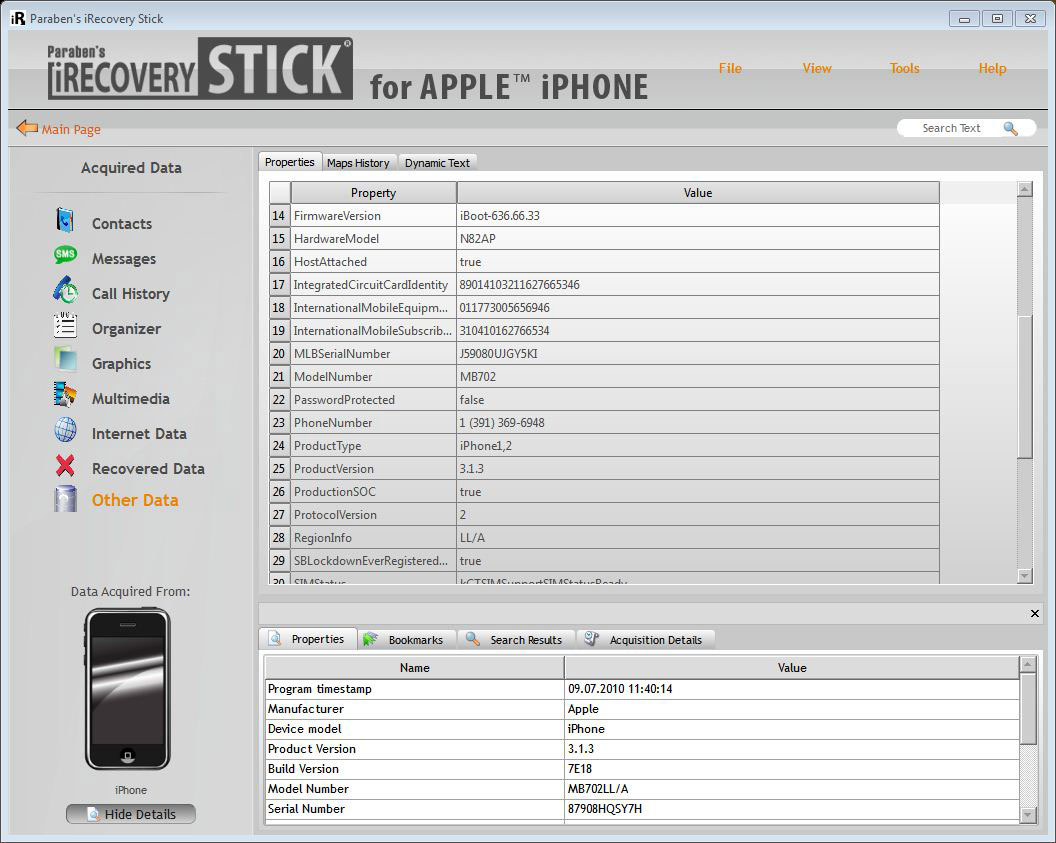Go back via Main Page link
1056x843 pixels.
tap(71, 129)
